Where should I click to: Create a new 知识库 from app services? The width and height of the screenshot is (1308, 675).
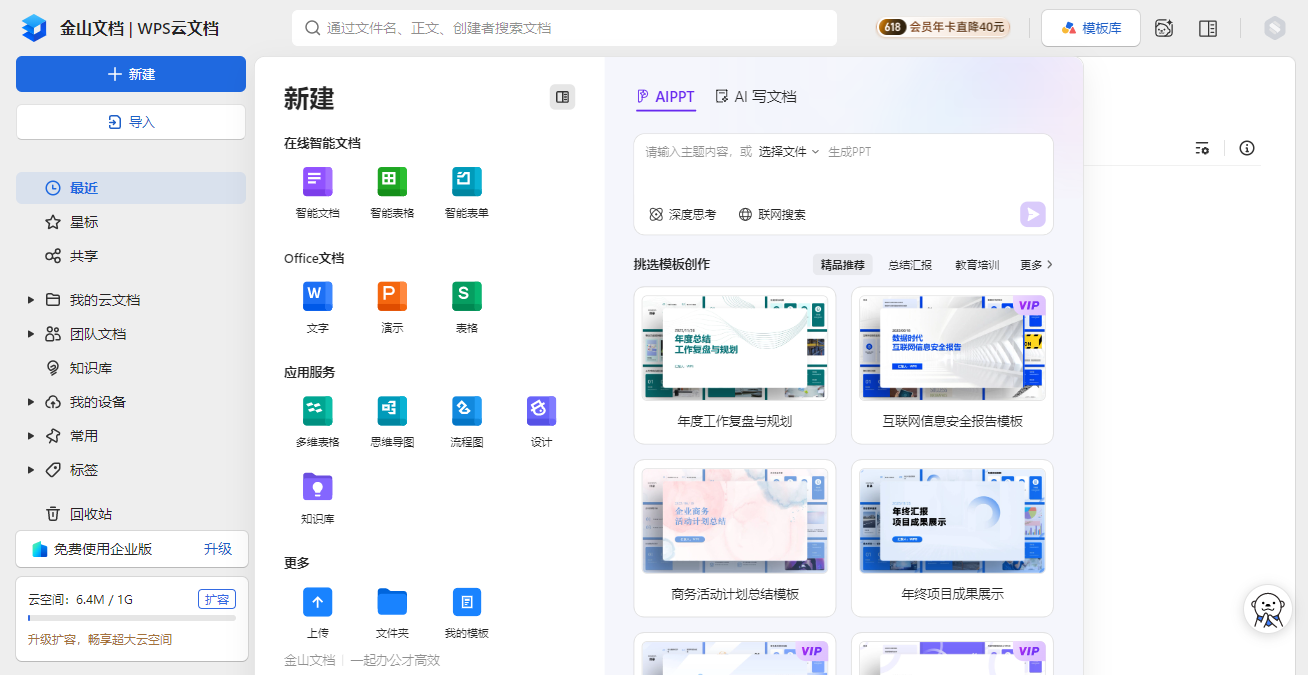coord(317,498)
